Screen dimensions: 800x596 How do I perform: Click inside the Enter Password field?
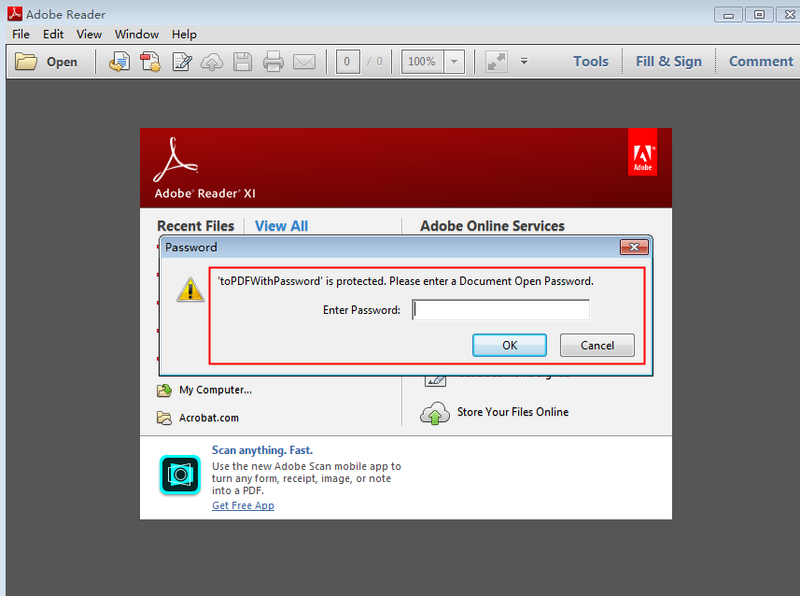[x=500, y=310]
